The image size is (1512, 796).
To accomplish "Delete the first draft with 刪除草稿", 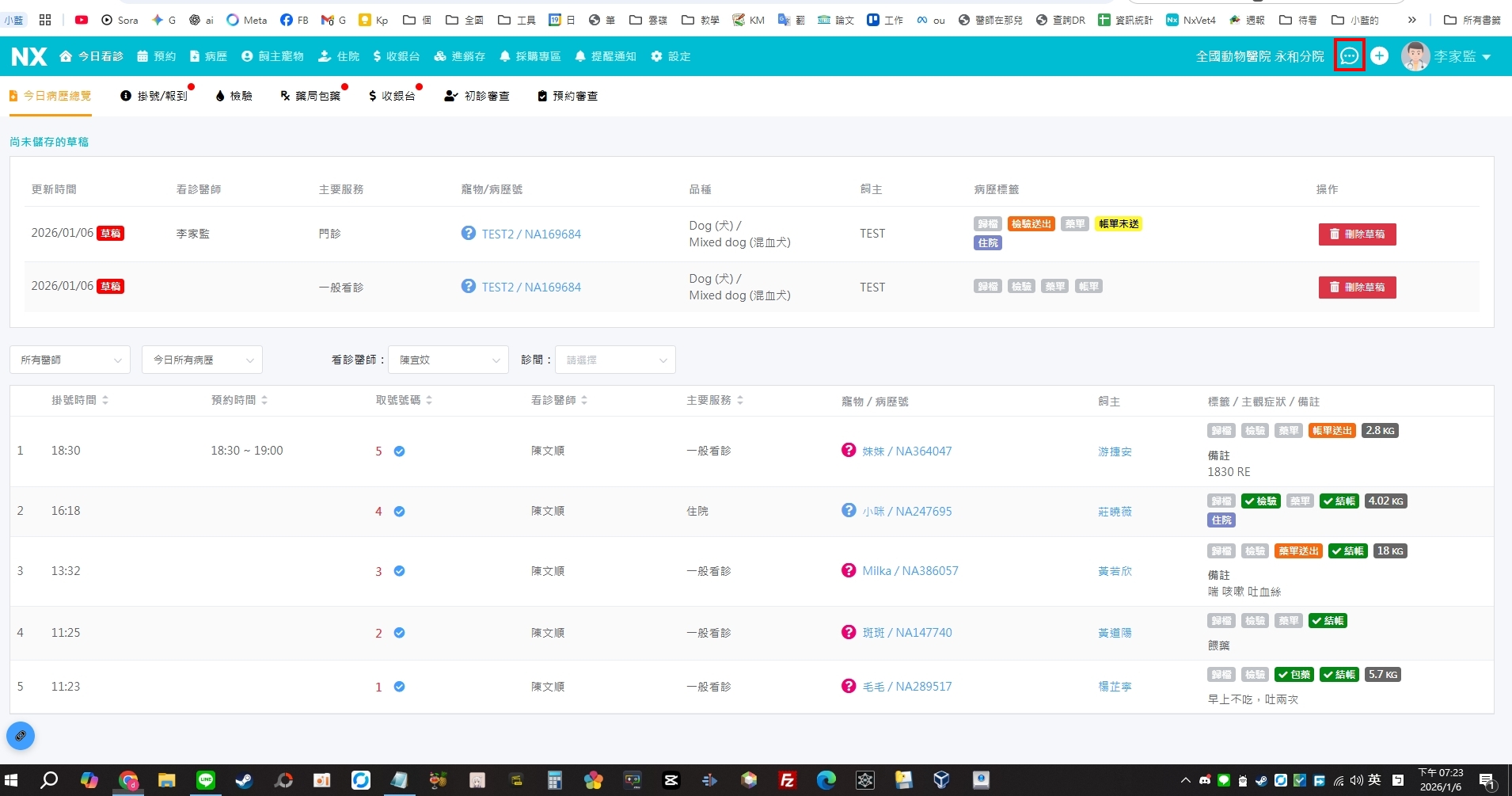I will 1357,234.
